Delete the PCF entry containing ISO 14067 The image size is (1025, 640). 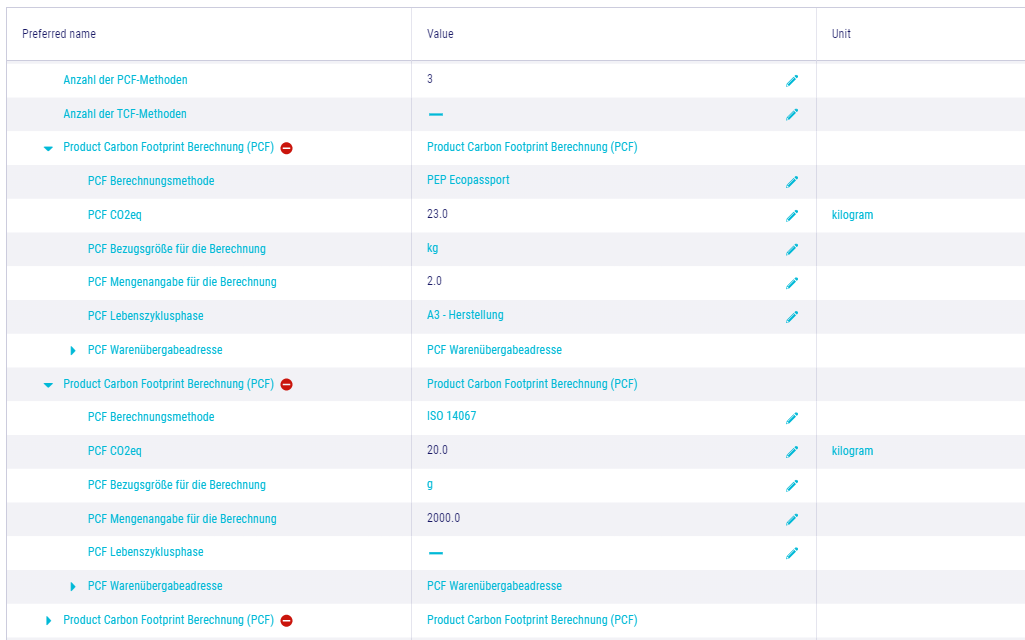[x=287, y=384]
